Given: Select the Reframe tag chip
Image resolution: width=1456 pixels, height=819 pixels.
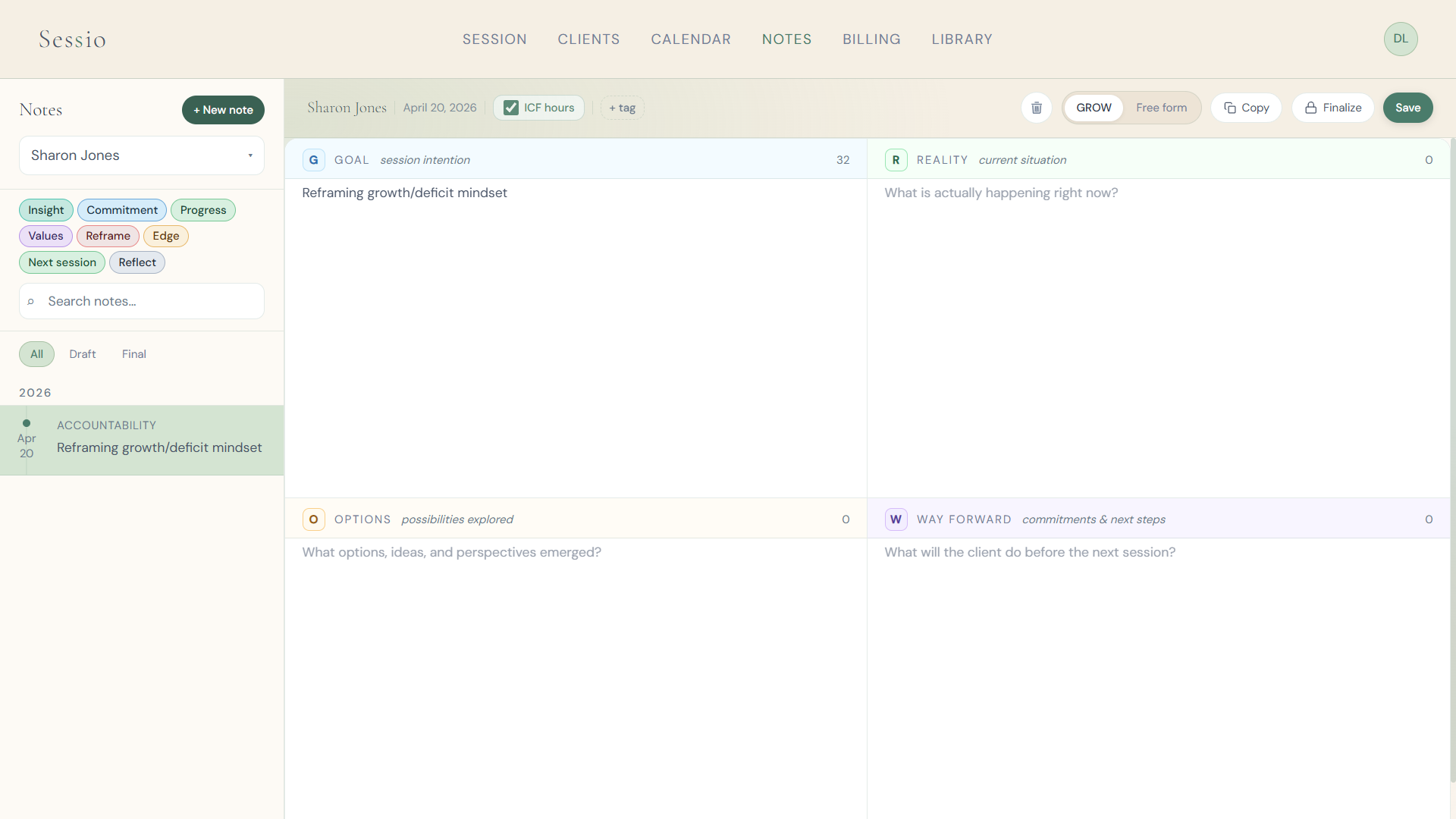Looking at the screenshot, I should coord(108,236).
